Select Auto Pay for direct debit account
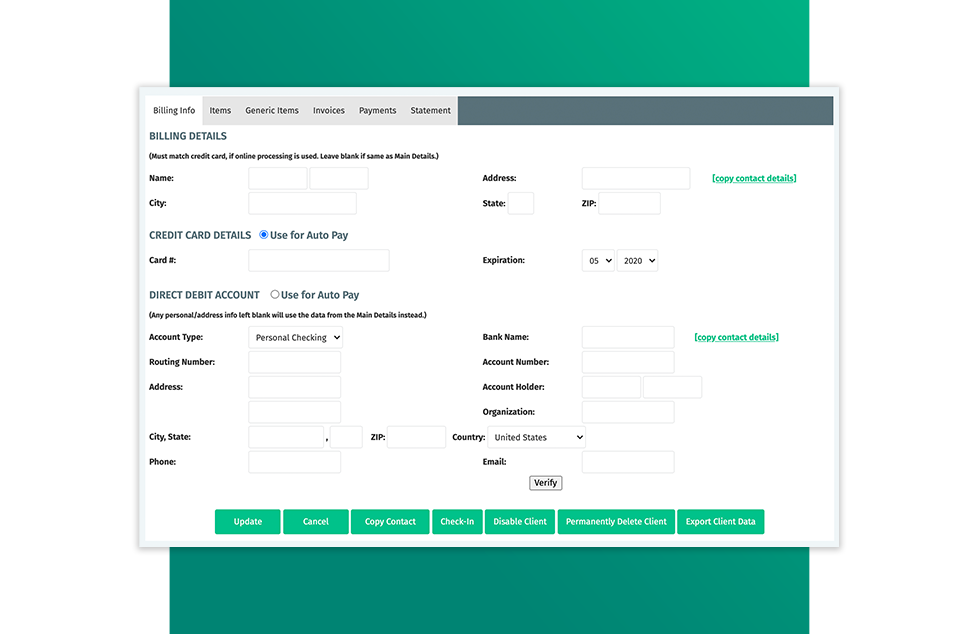979x634 pixels. coord(275,295)
